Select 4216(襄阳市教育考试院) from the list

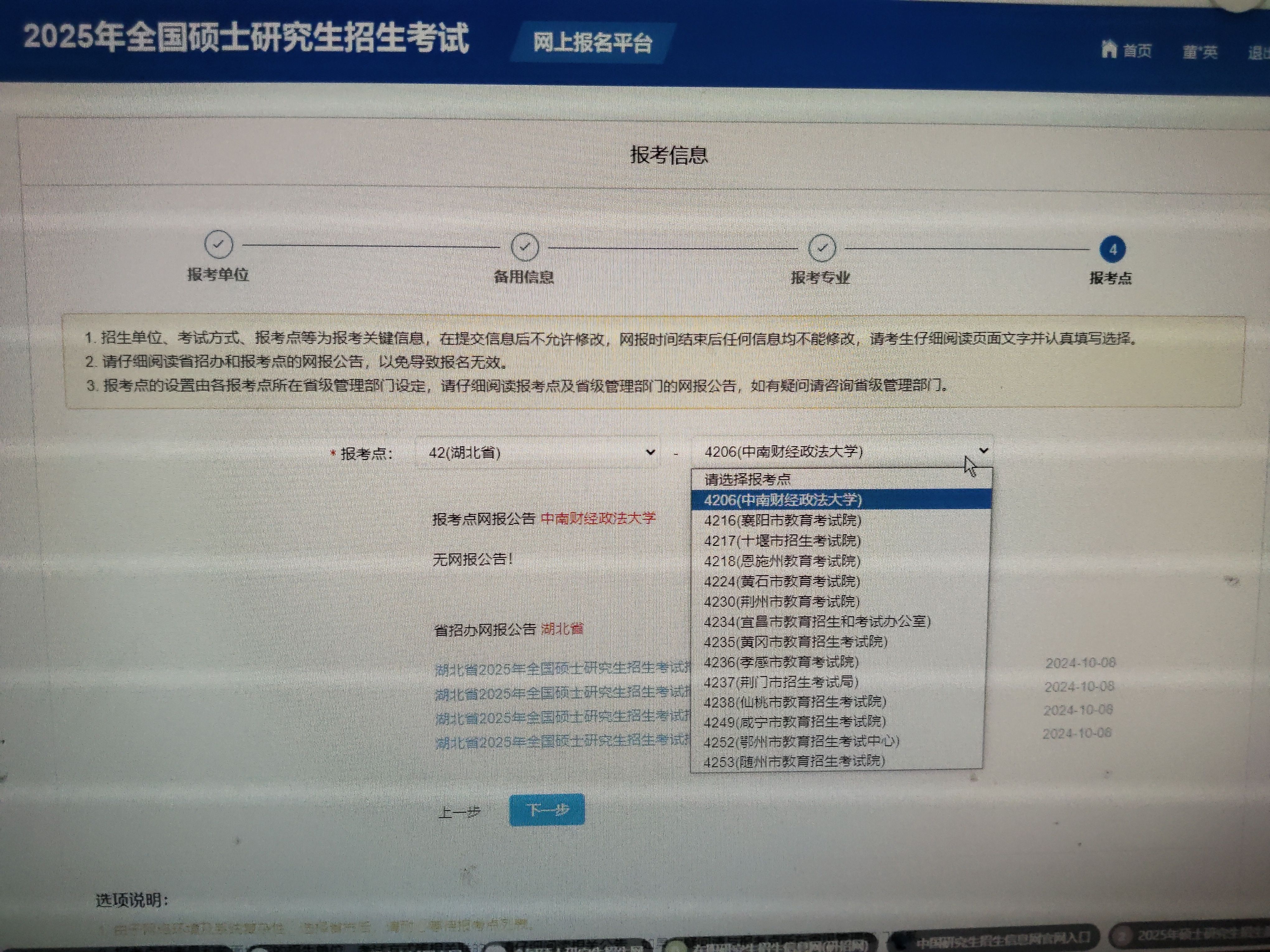coord(783,520)
